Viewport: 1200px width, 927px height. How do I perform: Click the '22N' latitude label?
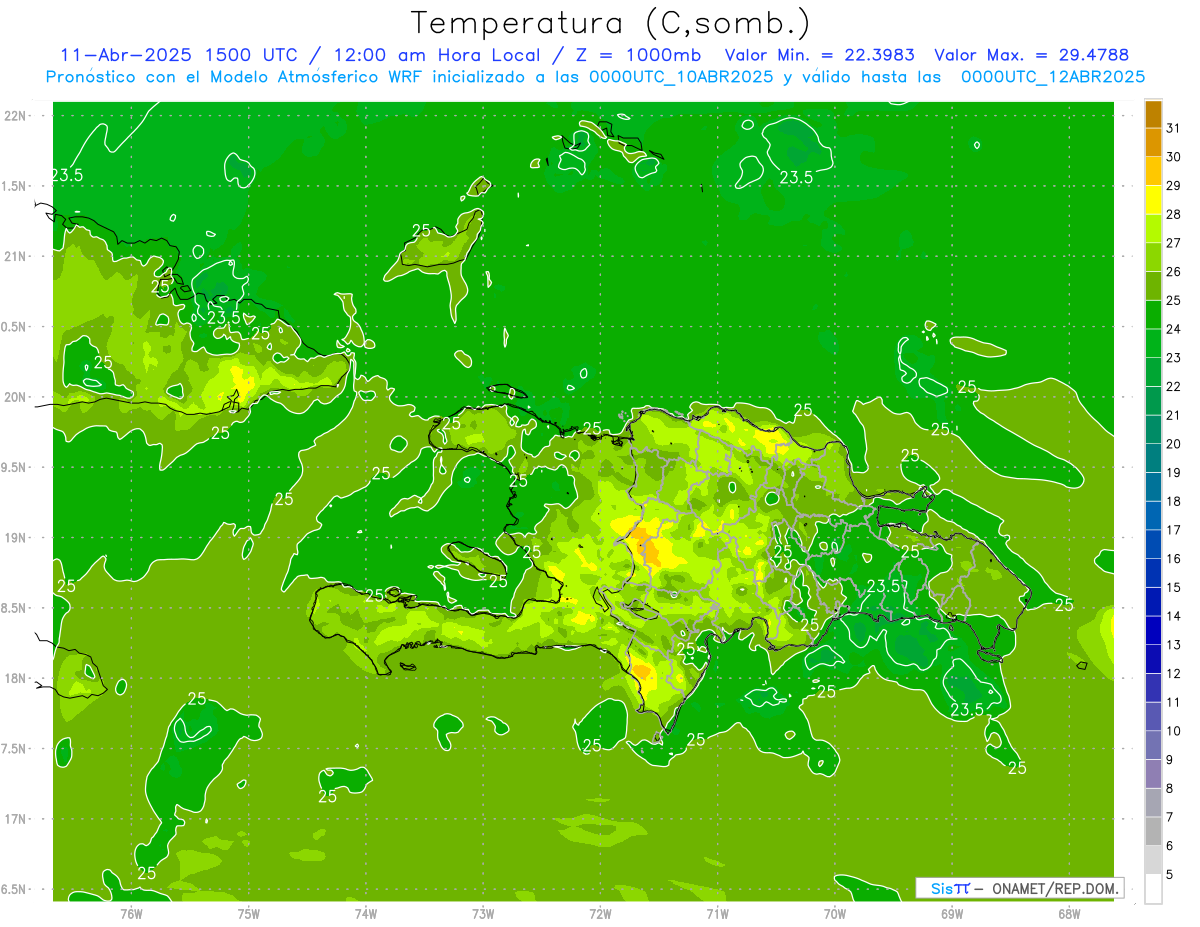click(16, 115)
